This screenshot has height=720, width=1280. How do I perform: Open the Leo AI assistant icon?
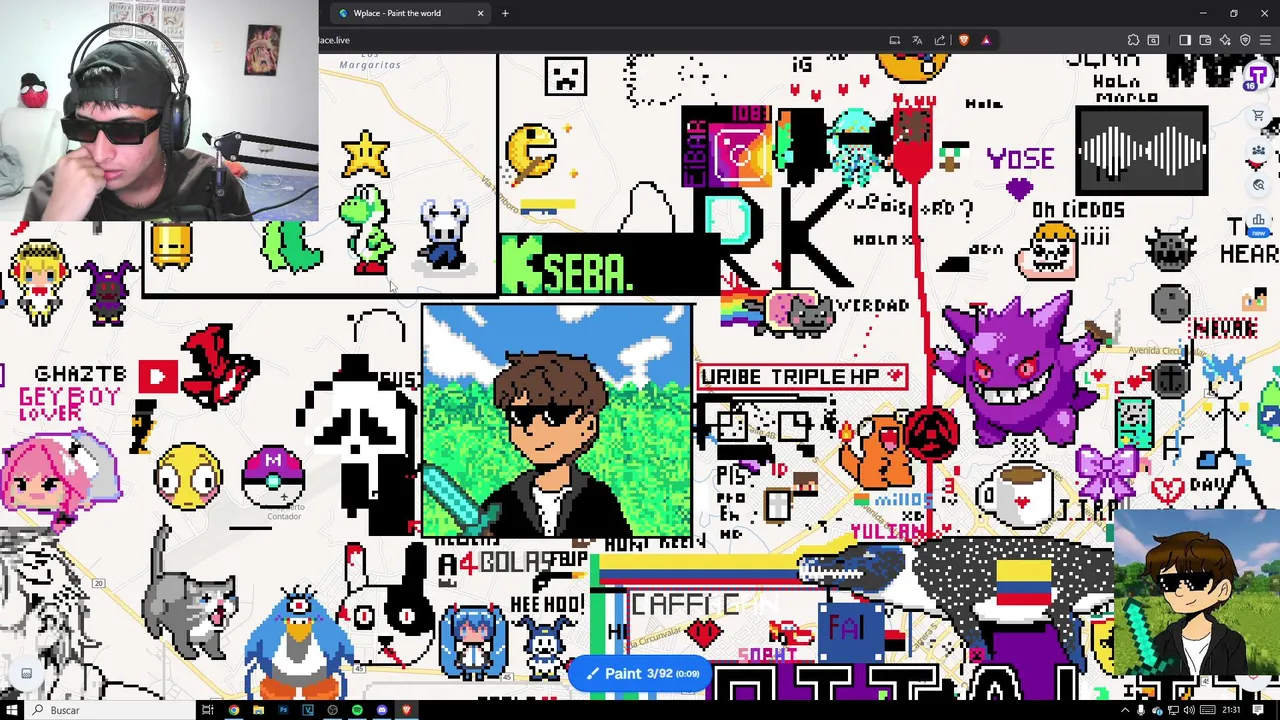coord(1225,40)
